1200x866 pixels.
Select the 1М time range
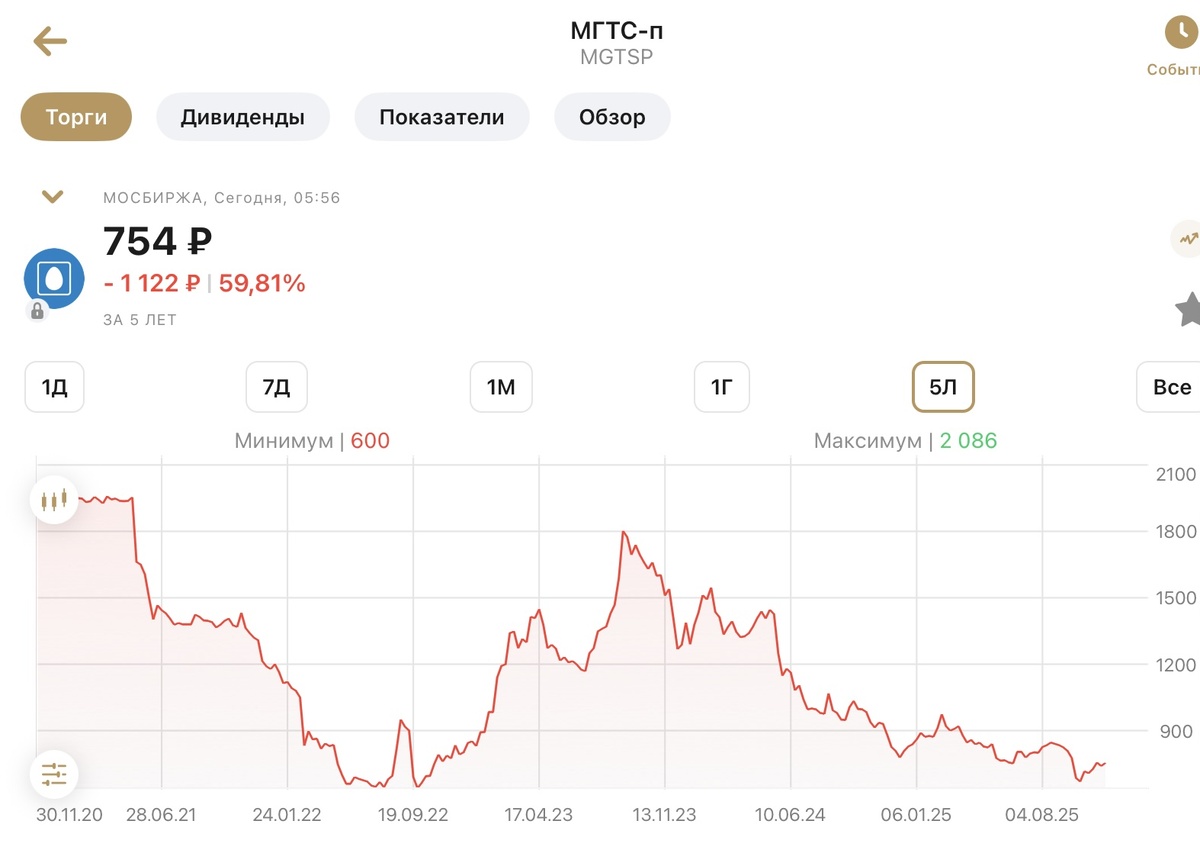coord(501,387)
